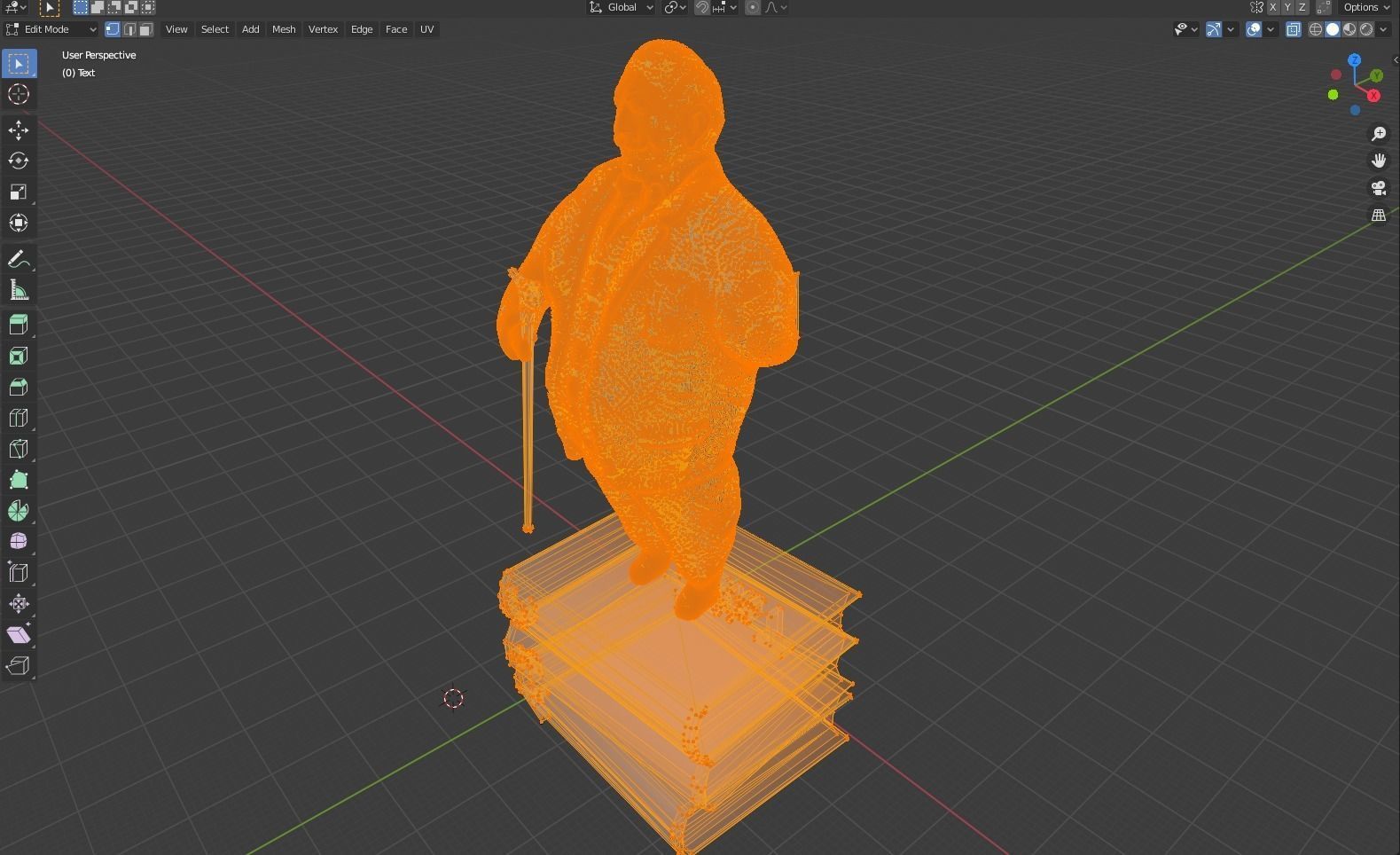
Task: Toggle auto merge vertices icon
Action: pos(1324,7)
